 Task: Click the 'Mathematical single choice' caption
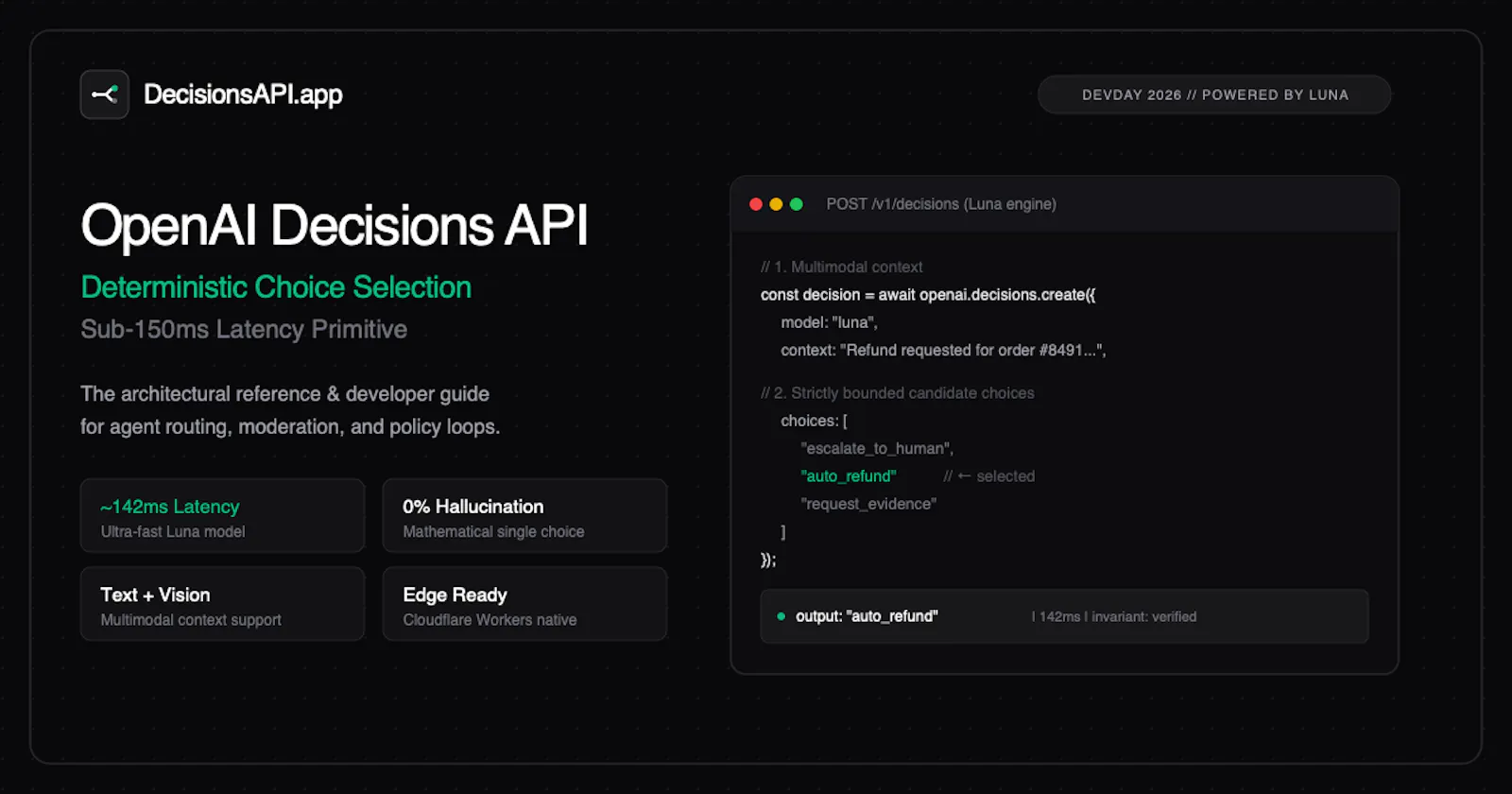point(493,532)
